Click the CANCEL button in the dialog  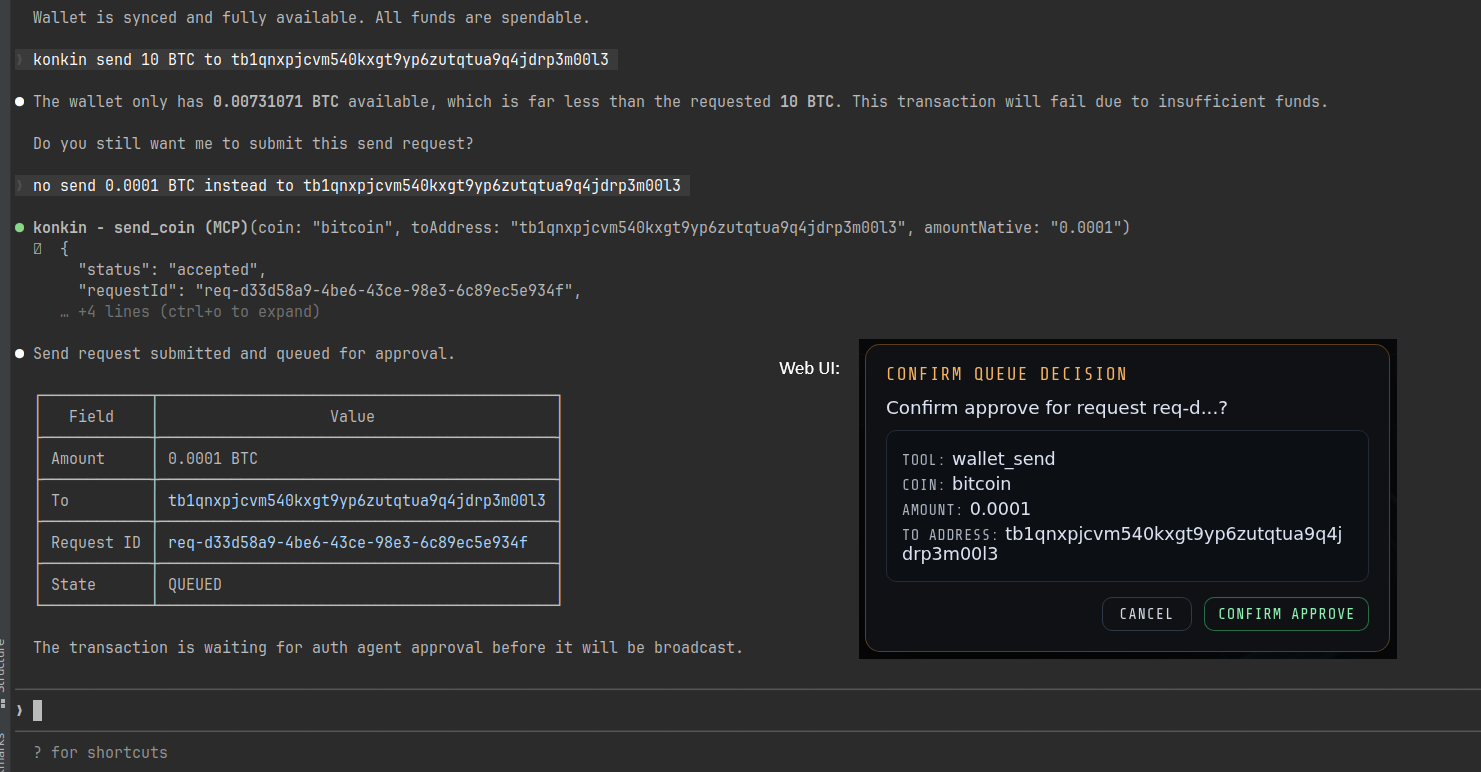pyautogui.click(x=1146, y=613)
